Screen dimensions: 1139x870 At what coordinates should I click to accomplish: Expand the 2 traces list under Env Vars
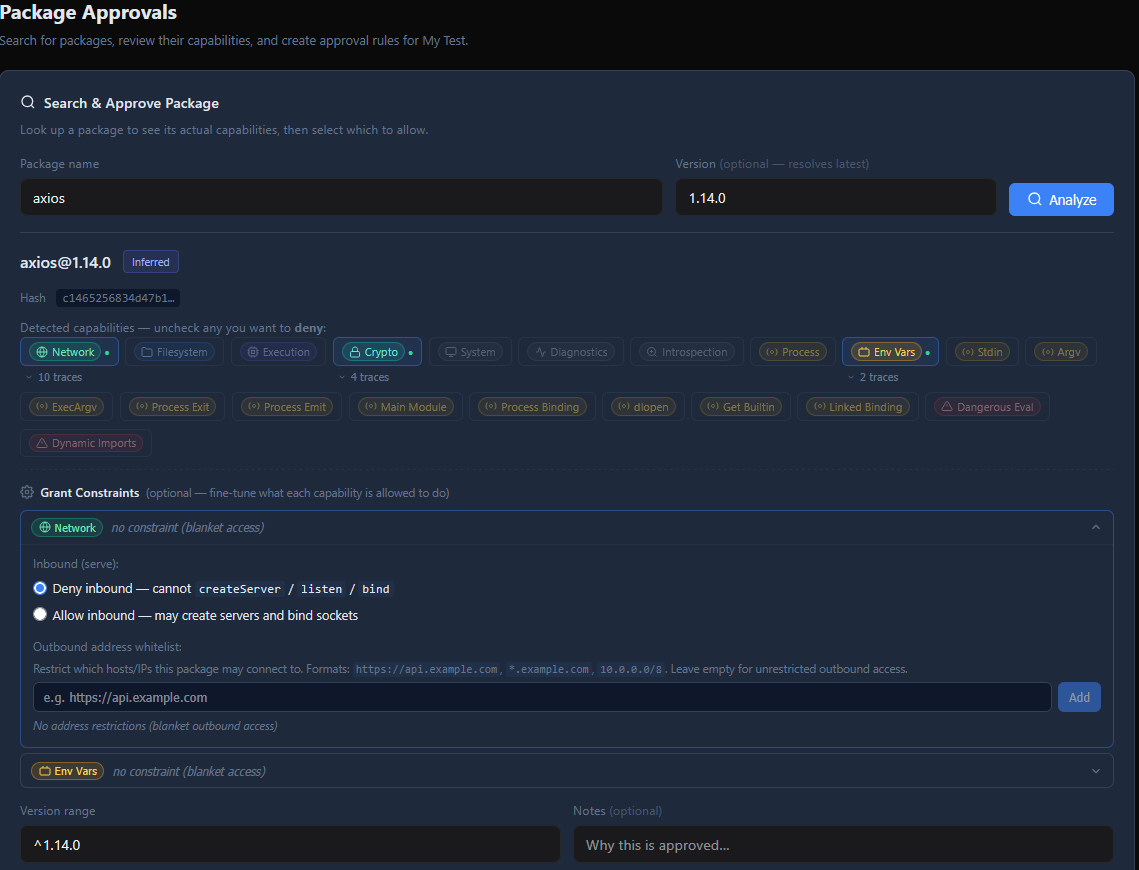[873, 378]
